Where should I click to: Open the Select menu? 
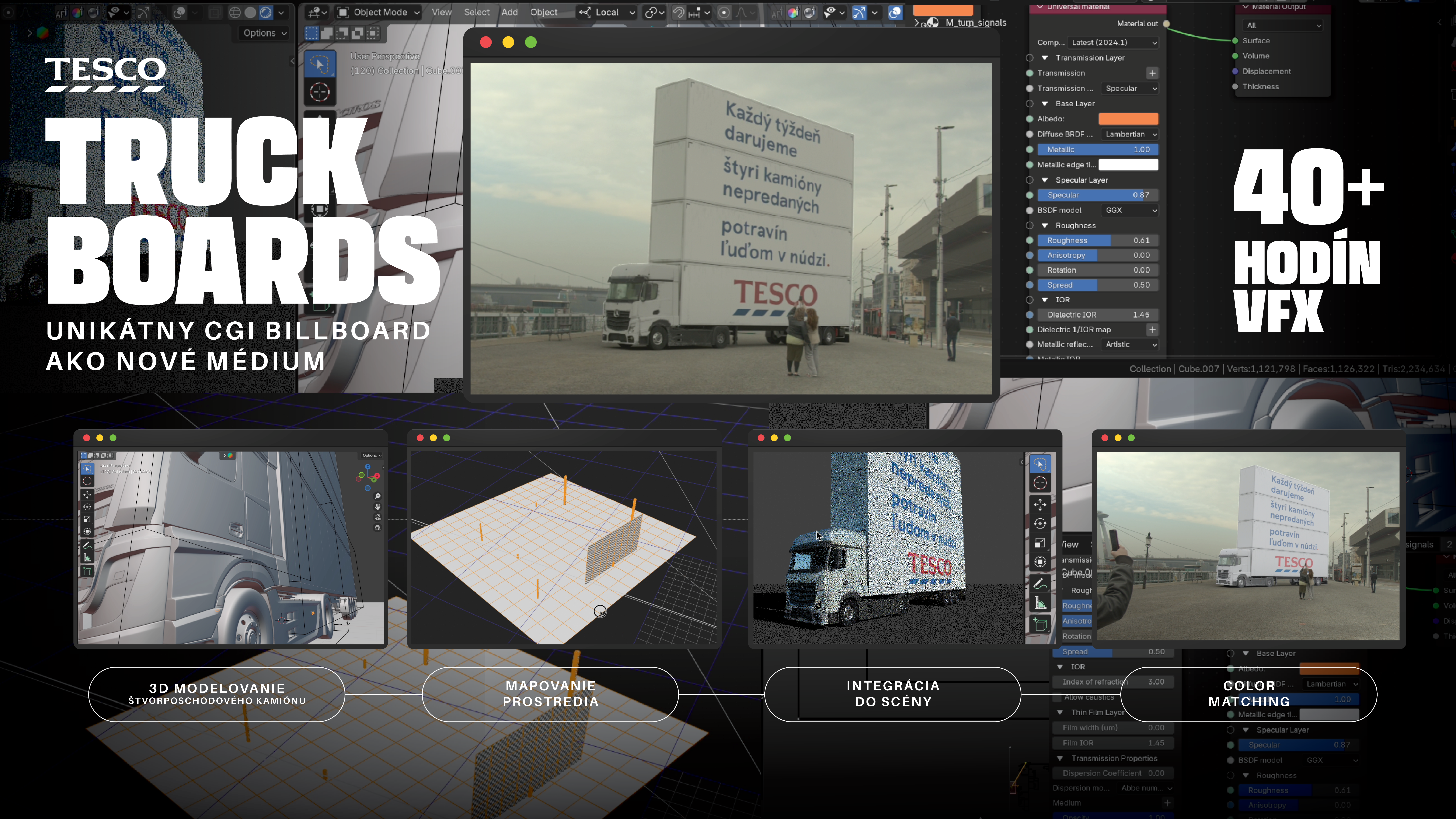476,12
